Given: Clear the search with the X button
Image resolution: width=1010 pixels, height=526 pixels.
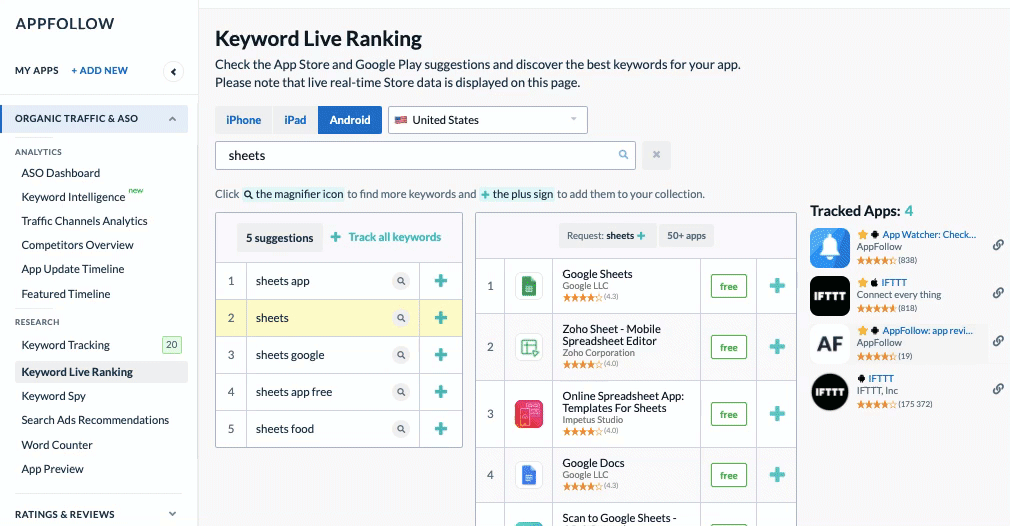Looking at the screenshot, I should click(656, 155).
